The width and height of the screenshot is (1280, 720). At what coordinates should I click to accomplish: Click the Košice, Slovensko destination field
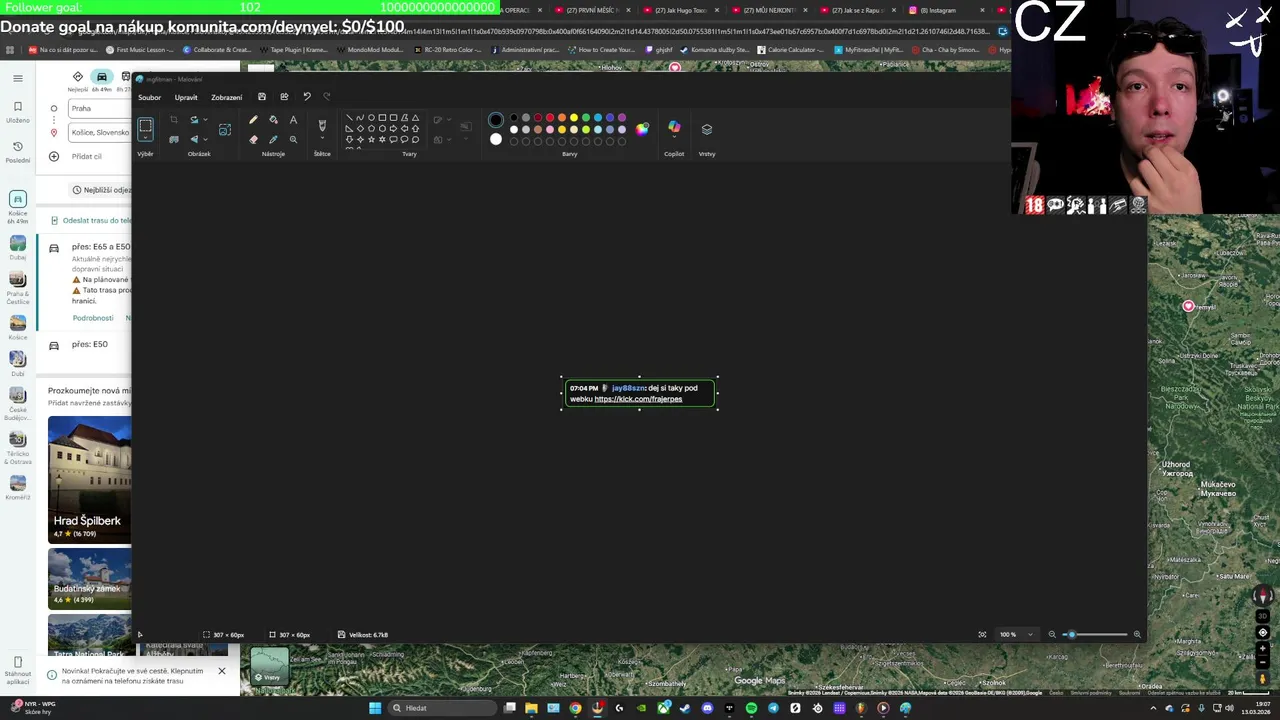(x=100, y=132)
